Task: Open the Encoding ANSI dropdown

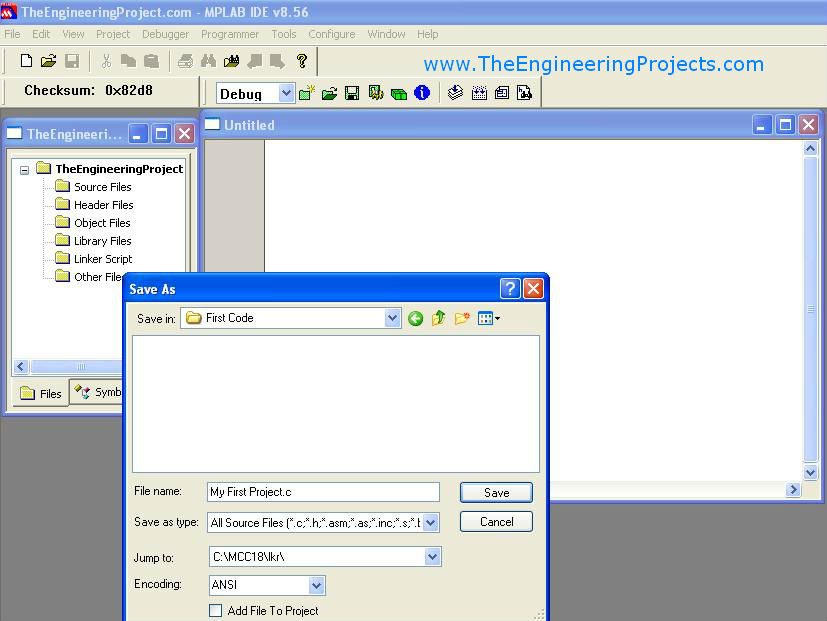Action: (x=316, y=585)
